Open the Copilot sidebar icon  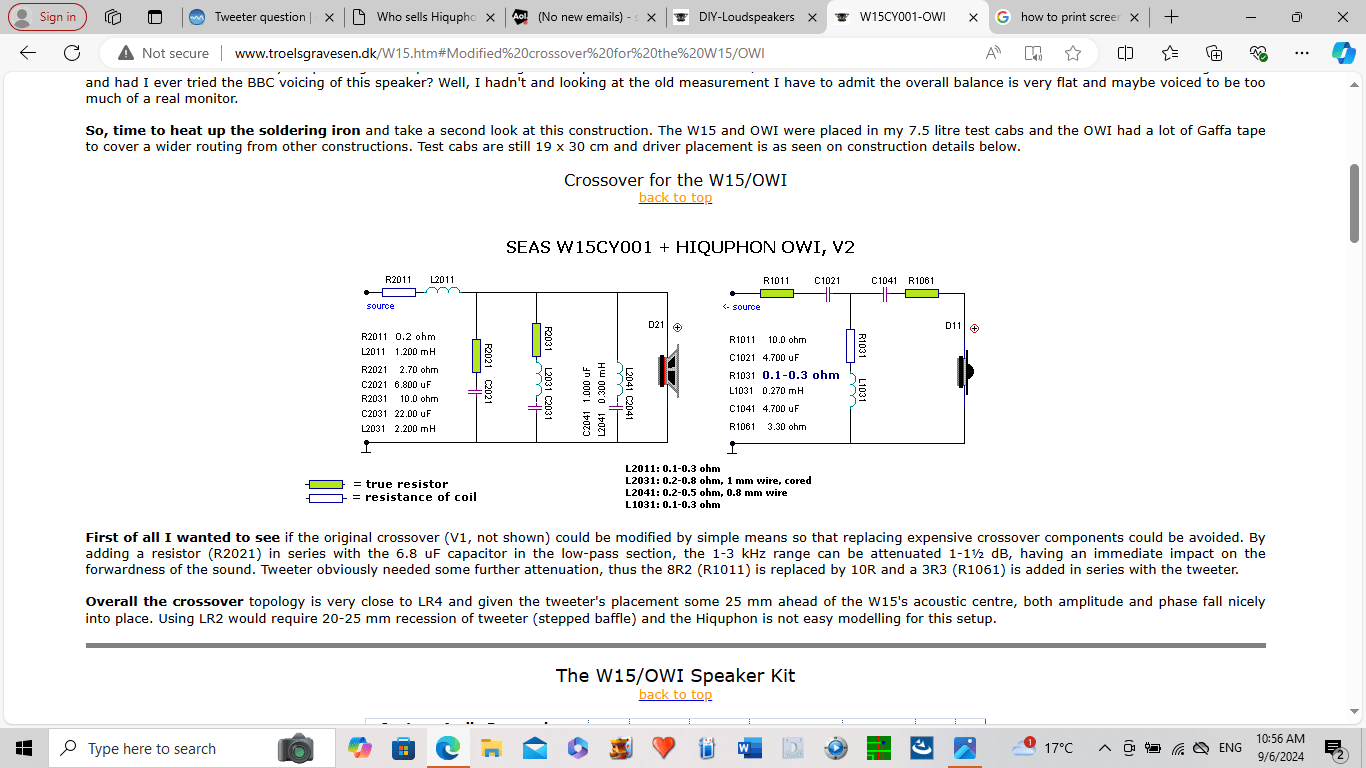pos(1343,53)
